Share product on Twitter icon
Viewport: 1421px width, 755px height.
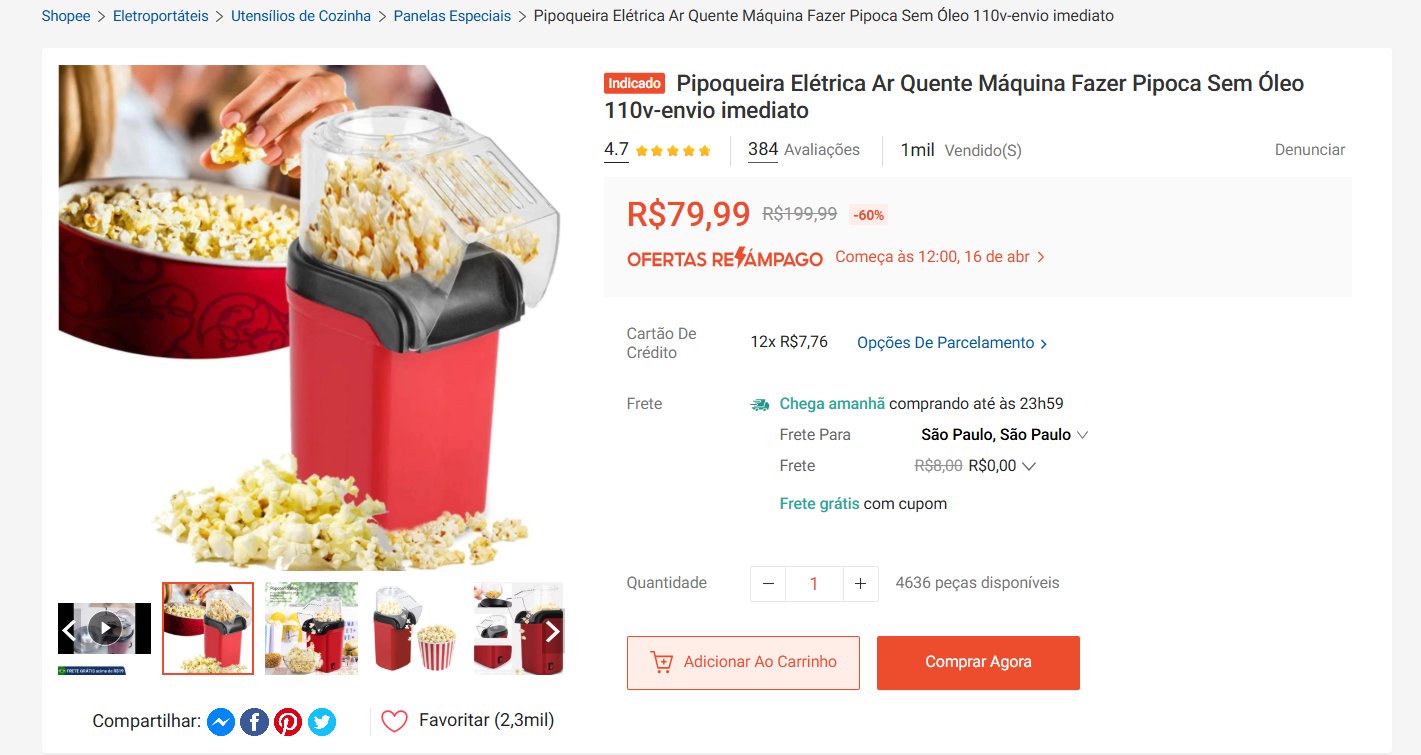[x=322, y=721]
